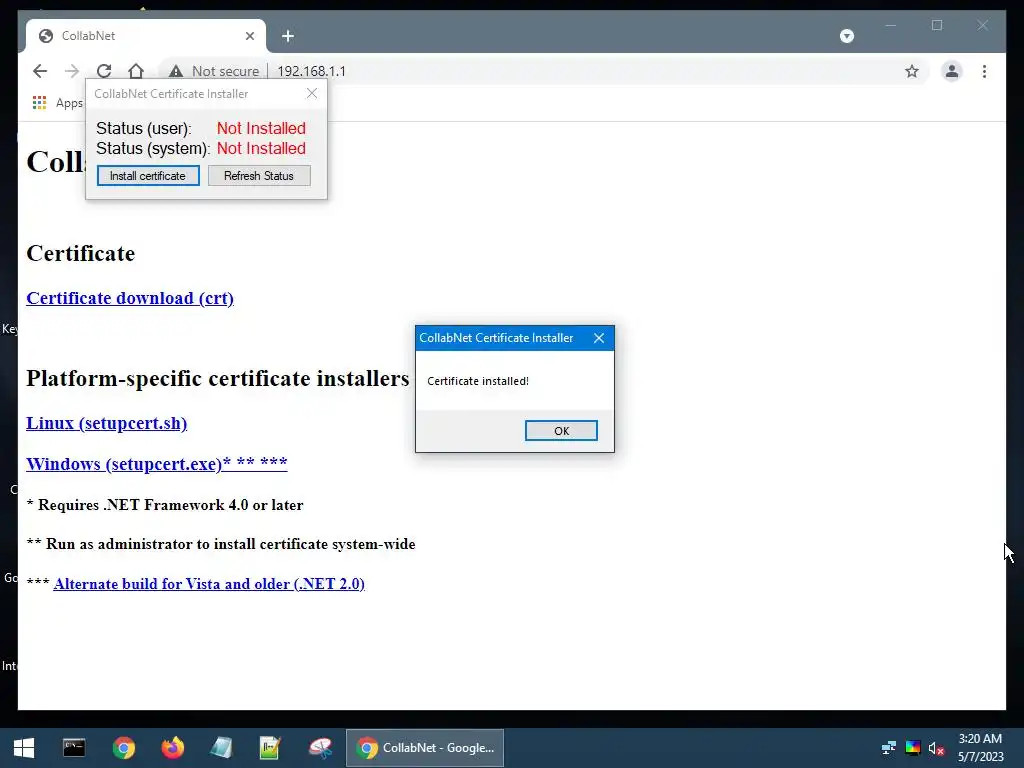Launch Command Prompt from the taskbar
Viewport: 1024px width, 768px height.
pyautogui.click(x=74, y=748)
